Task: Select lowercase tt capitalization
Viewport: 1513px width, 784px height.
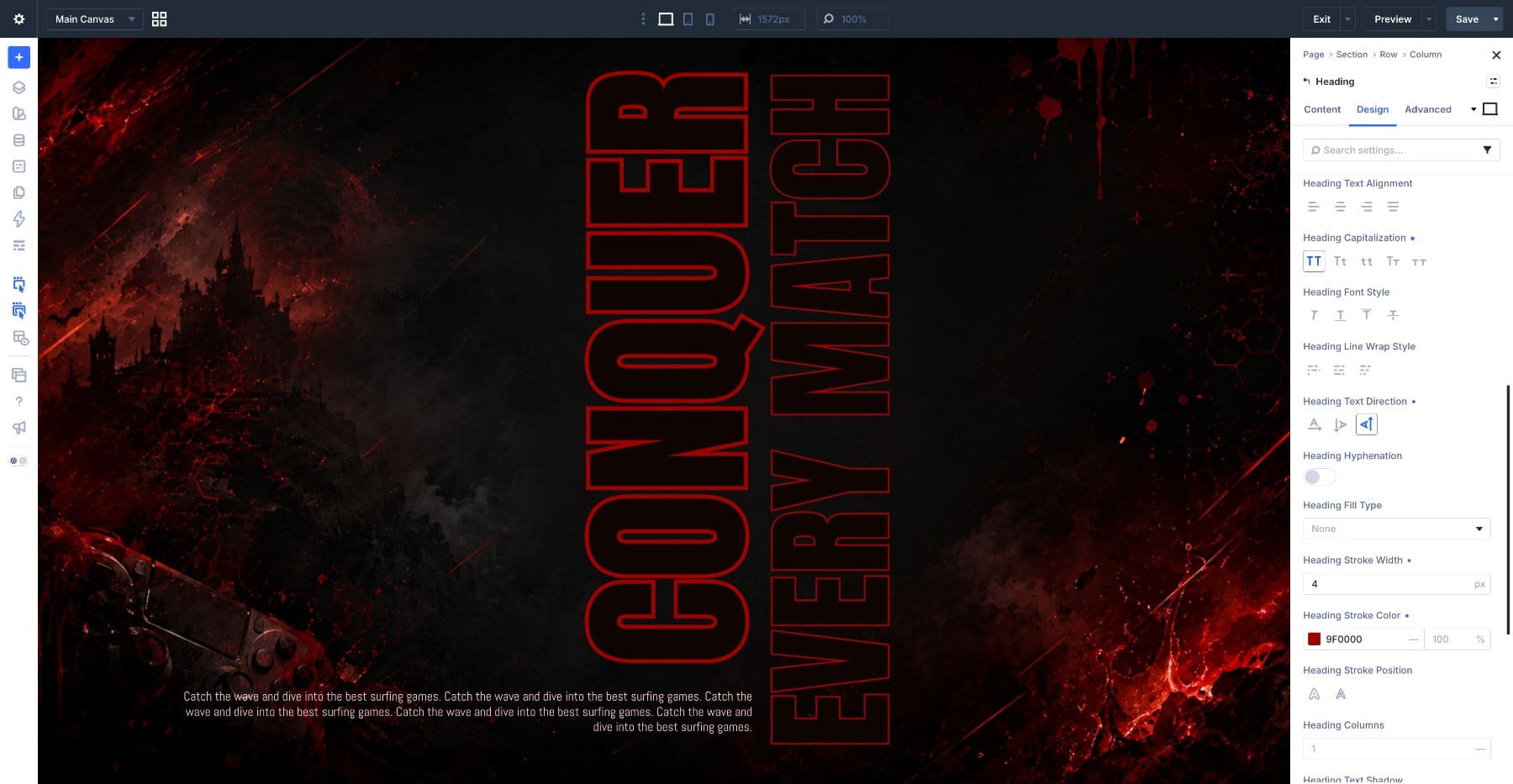Action: [1367, 261]
